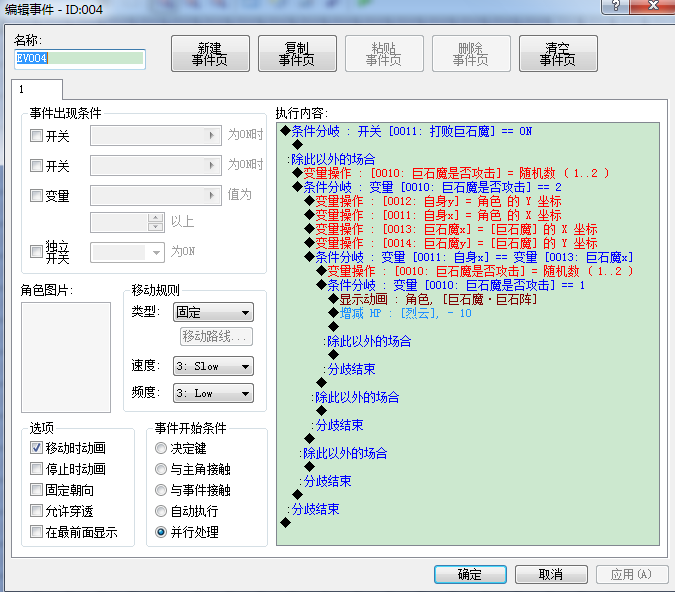Select line 条件分歧: 开关 [0011: 打败巨石魔] == ON
This screenshot has width=675, height=592.
click(x=406, y=131)
